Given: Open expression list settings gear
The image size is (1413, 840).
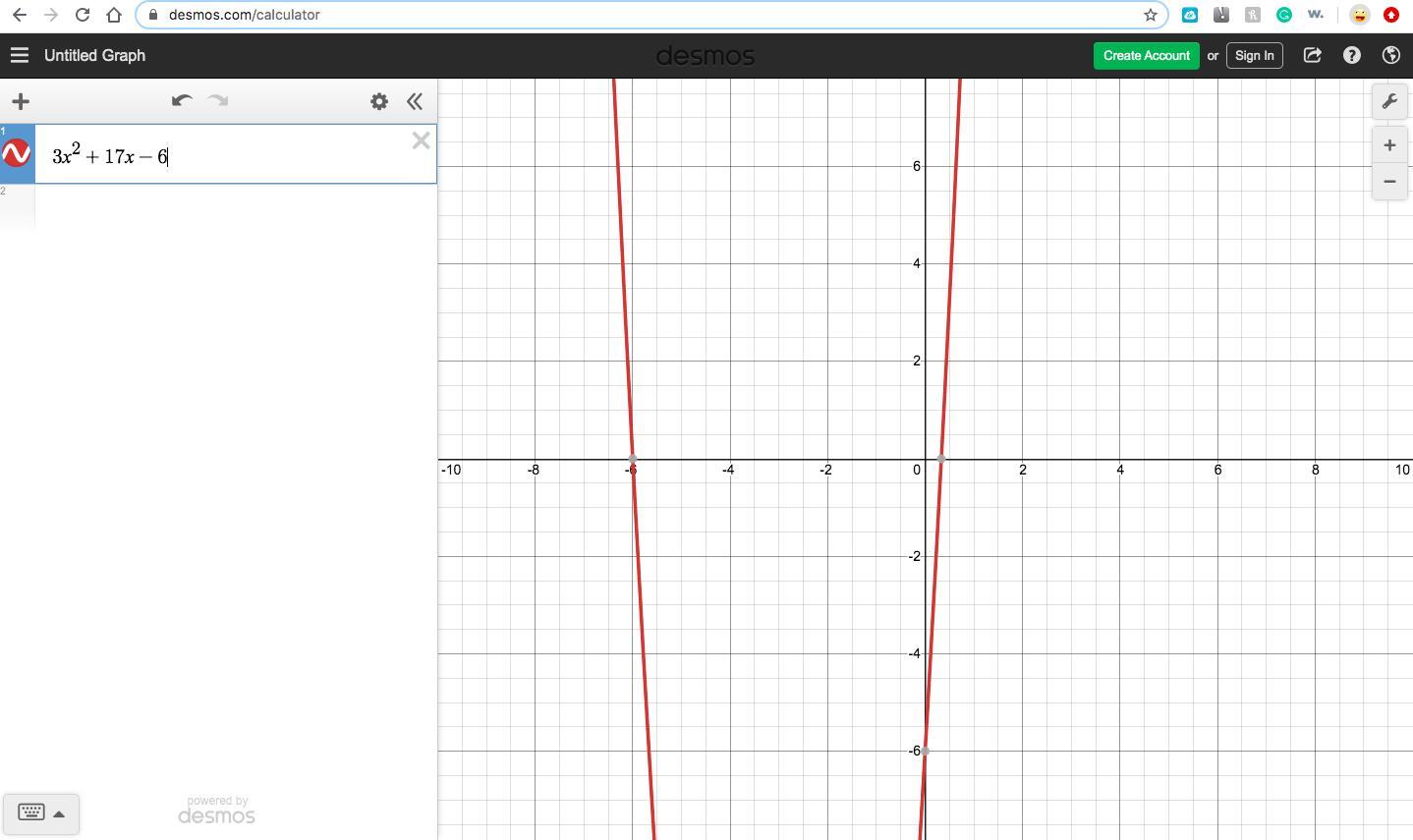Looking at the screenshot, I should click(379, 101).
